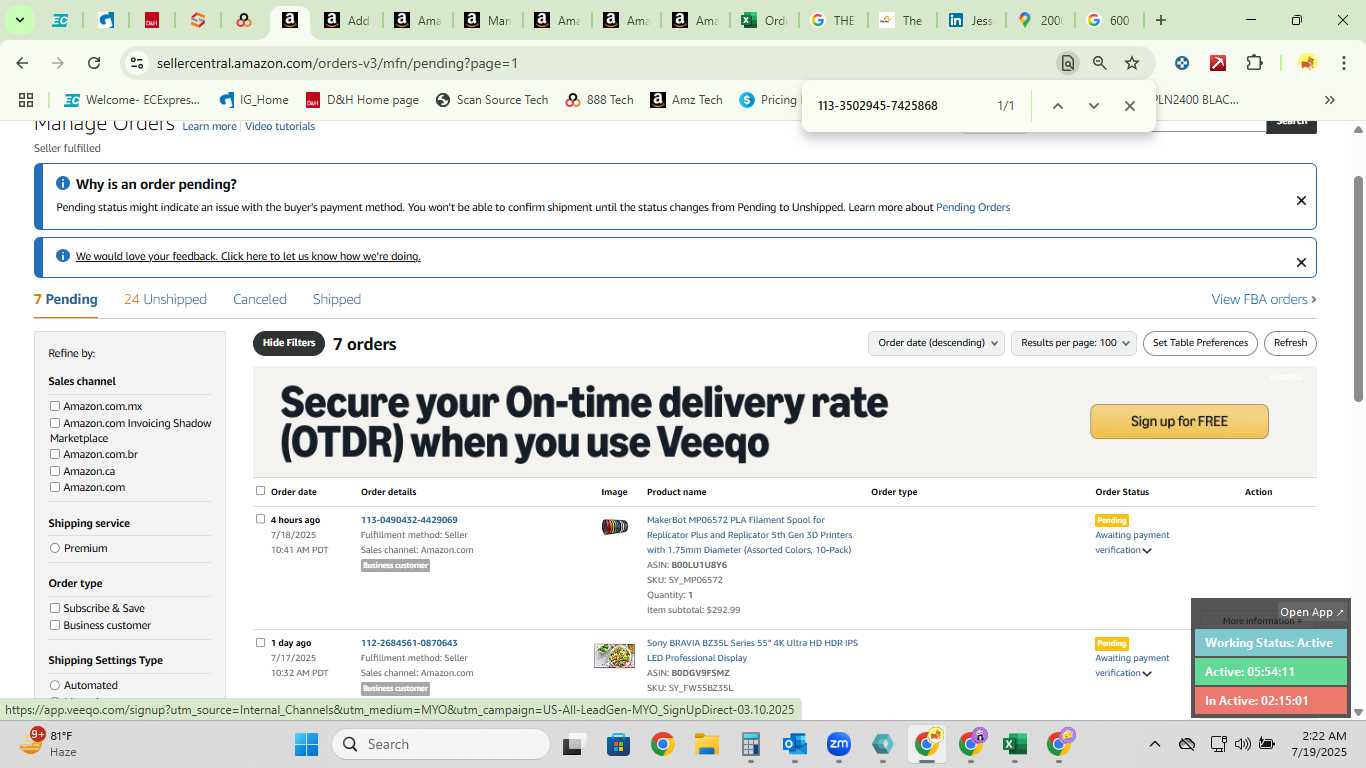Viewport: 1366px width, 768px height.
Task: Open the Amz Tech bookmark
Action: [x=687, y=100]
